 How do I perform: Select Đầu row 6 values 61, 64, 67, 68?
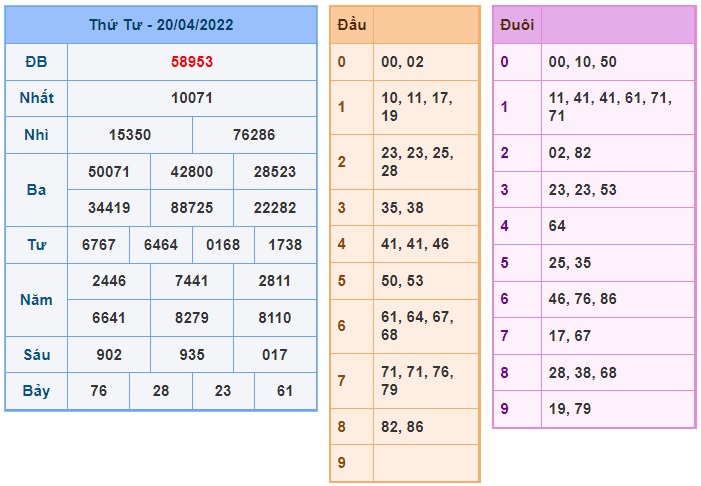pyautogui.click(x=417, y=325)
